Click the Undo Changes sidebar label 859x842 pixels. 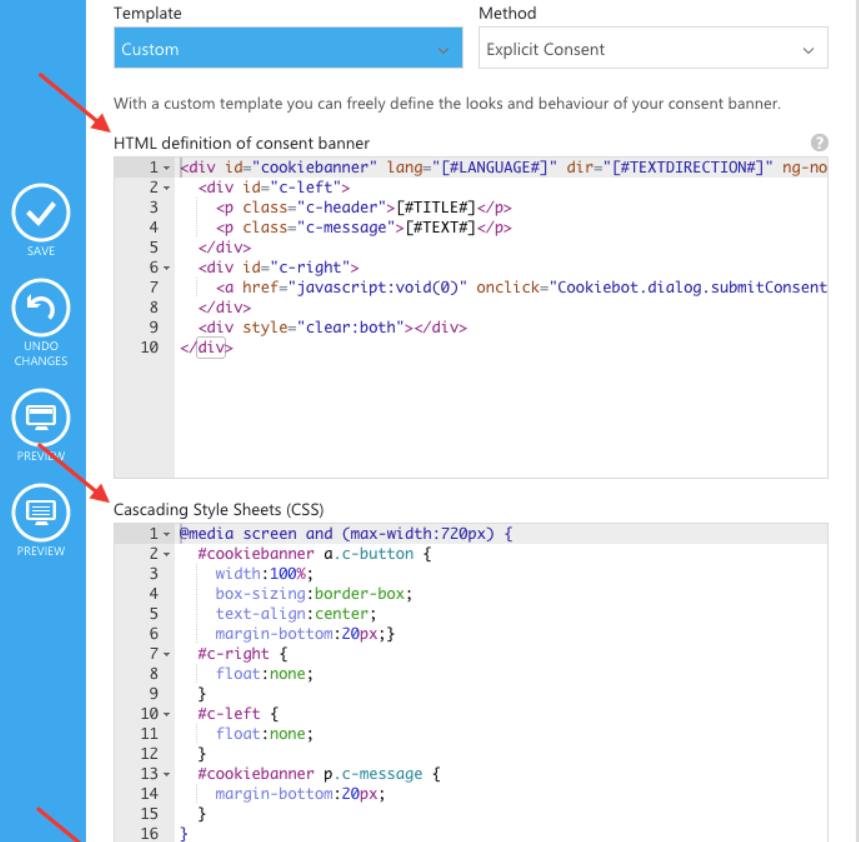pos(40,353)
